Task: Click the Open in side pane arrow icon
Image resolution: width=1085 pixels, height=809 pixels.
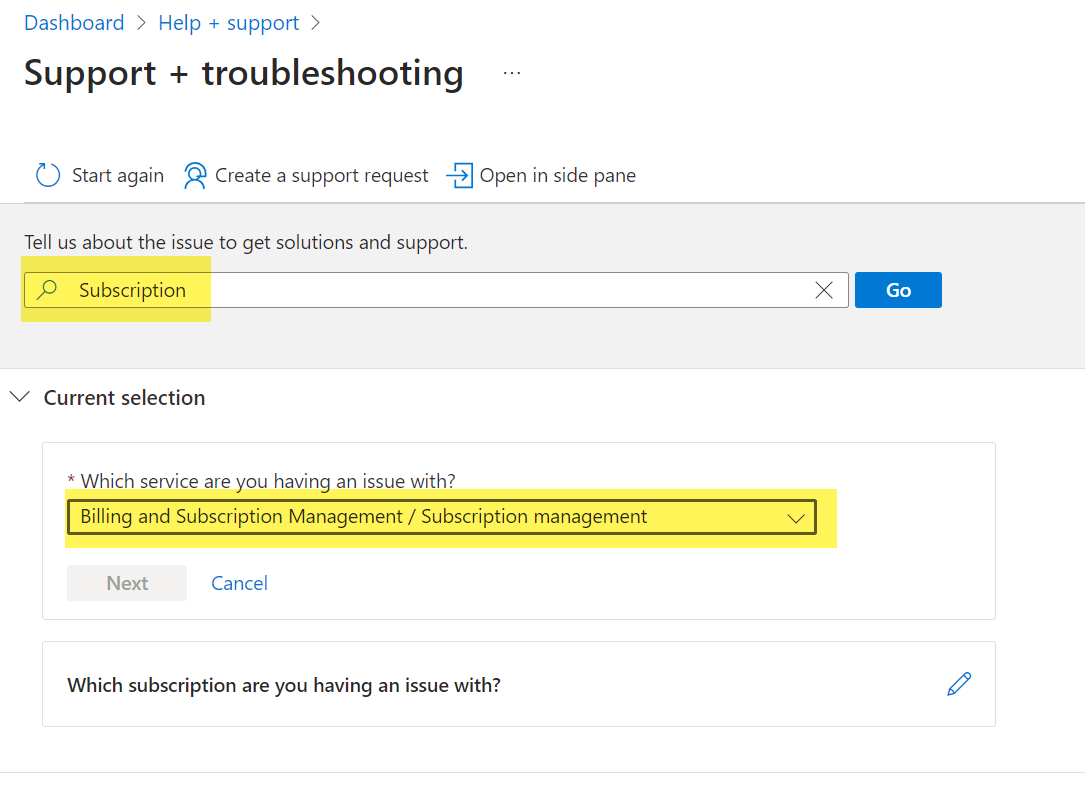Action: point(459,175)
